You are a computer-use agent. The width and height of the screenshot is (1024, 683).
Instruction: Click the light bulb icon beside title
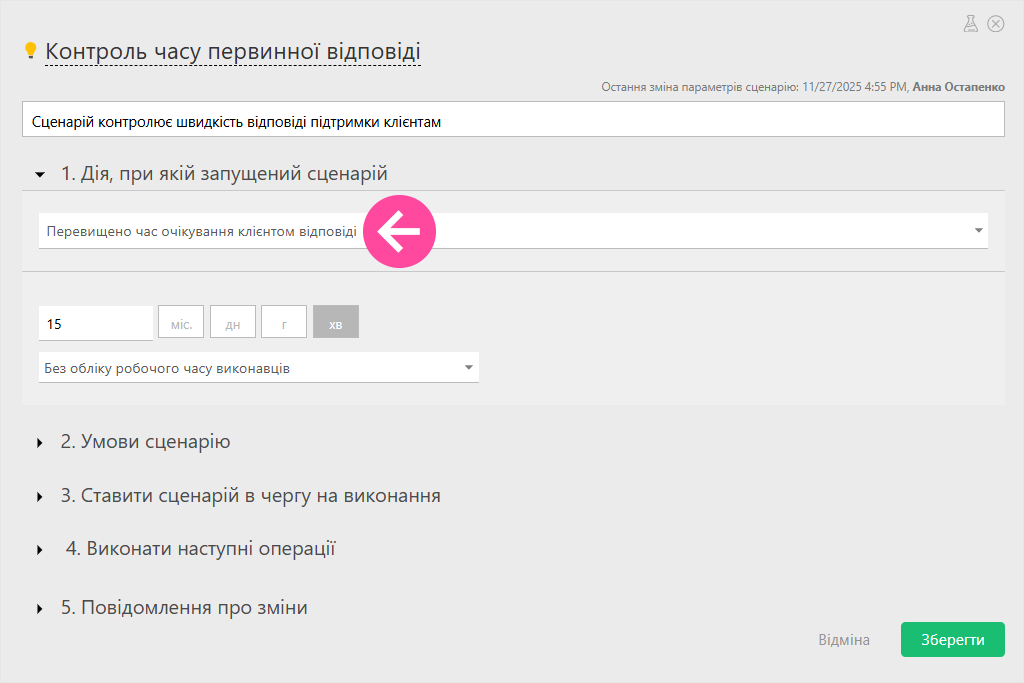click(30, 51)
